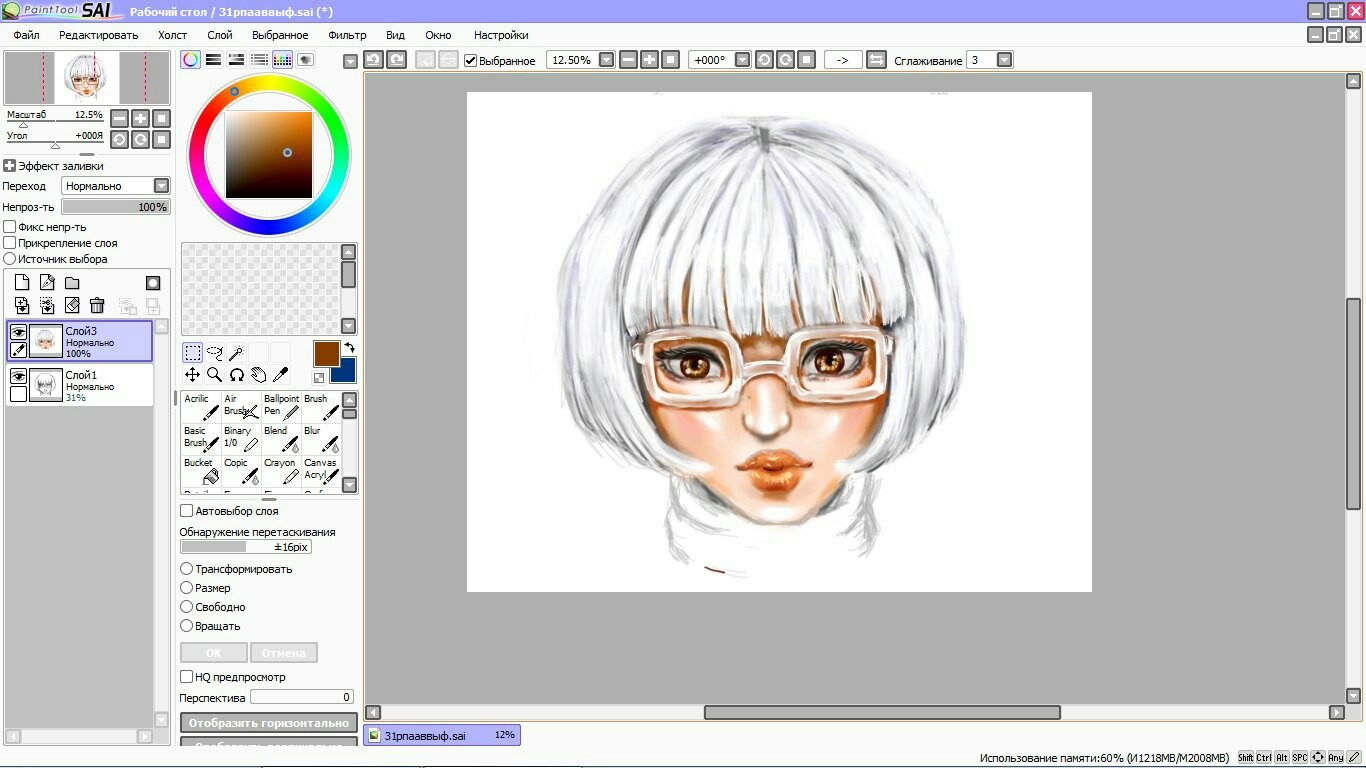Open the Настройки menu

(x=501, y=35)
